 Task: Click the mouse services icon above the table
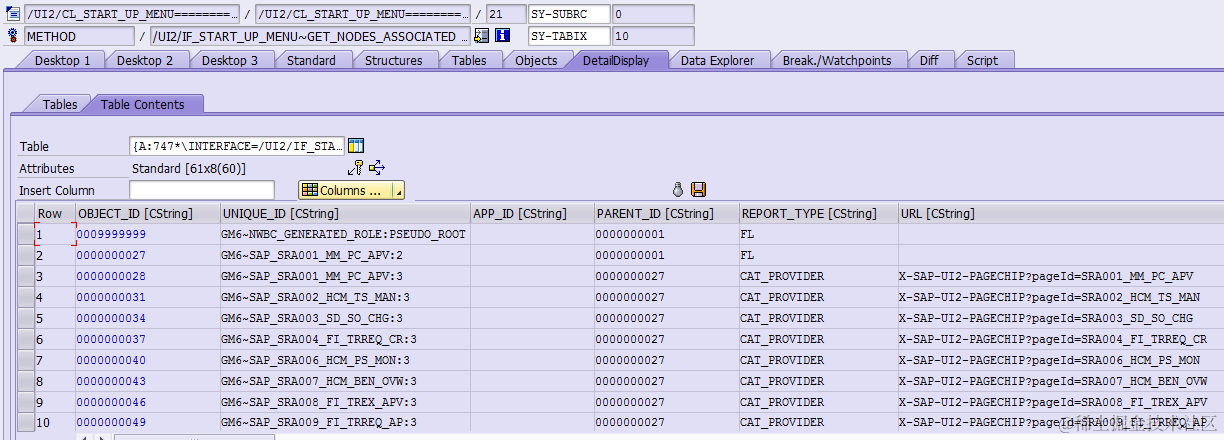[x=677, y=190]
